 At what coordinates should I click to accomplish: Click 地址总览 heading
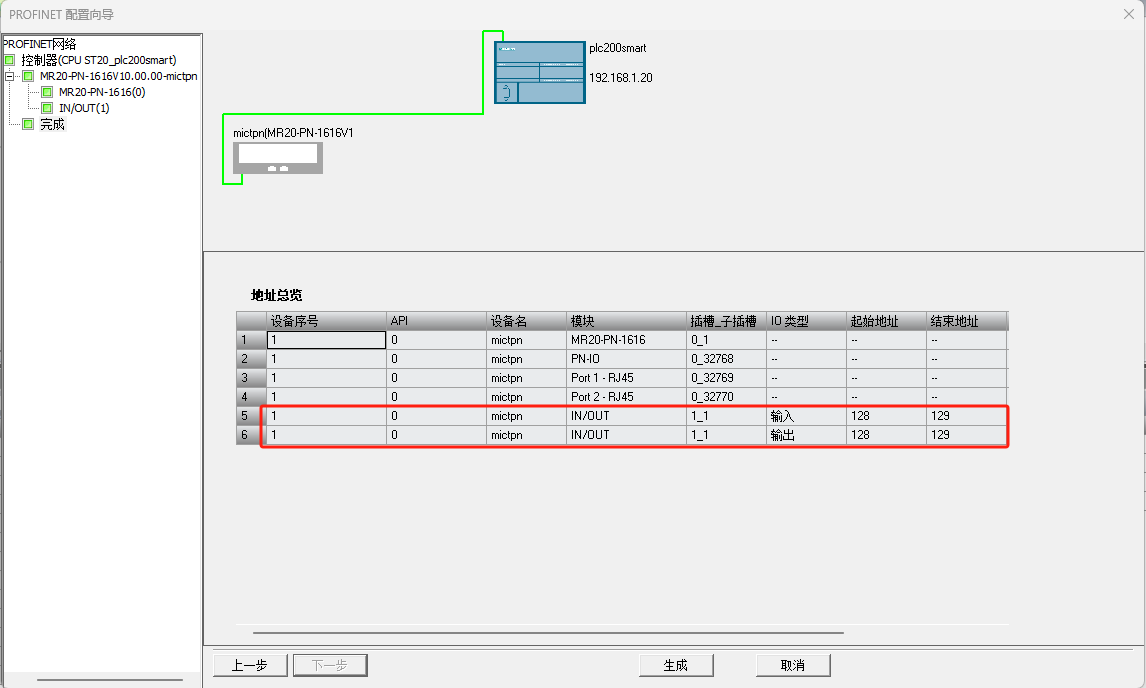click(276, 295)
